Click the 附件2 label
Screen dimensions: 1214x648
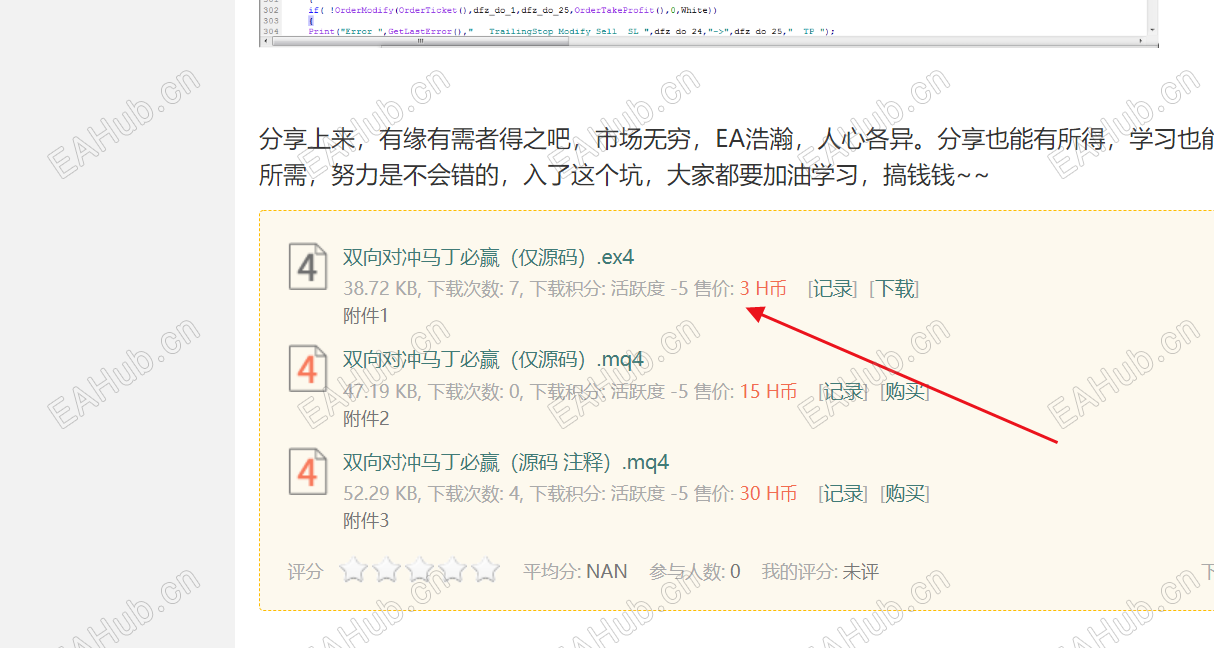[366, 418]
